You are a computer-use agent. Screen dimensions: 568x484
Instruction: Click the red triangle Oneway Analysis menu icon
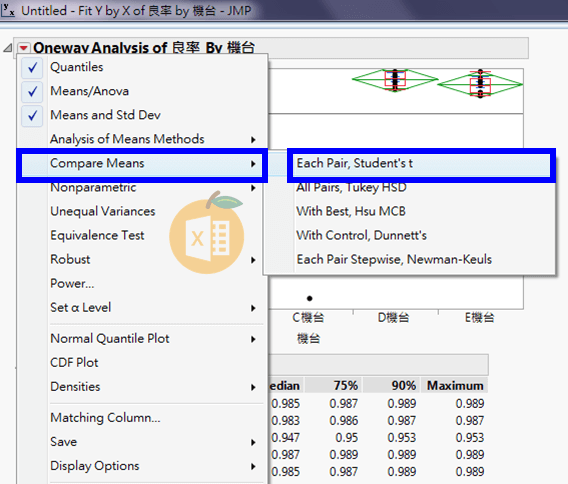24,48
